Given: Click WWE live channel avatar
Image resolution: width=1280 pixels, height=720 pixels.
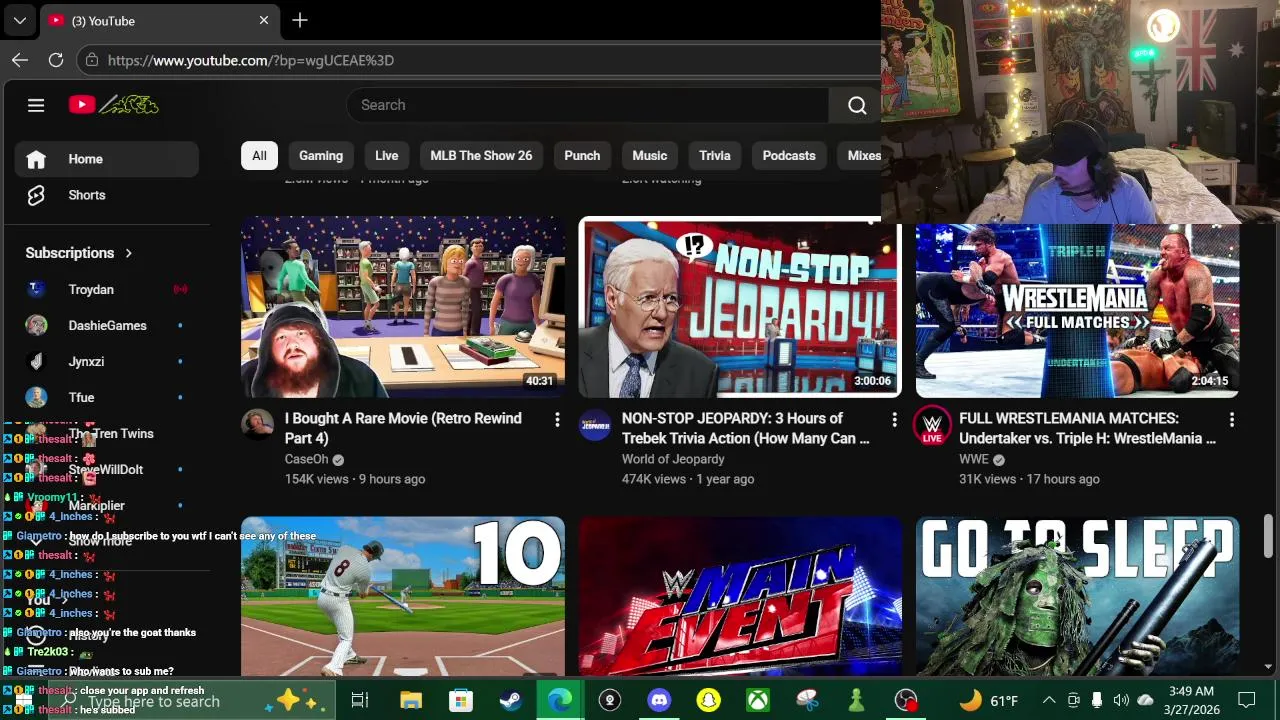Looking at the screenshot, I should (x=932, y=425).
